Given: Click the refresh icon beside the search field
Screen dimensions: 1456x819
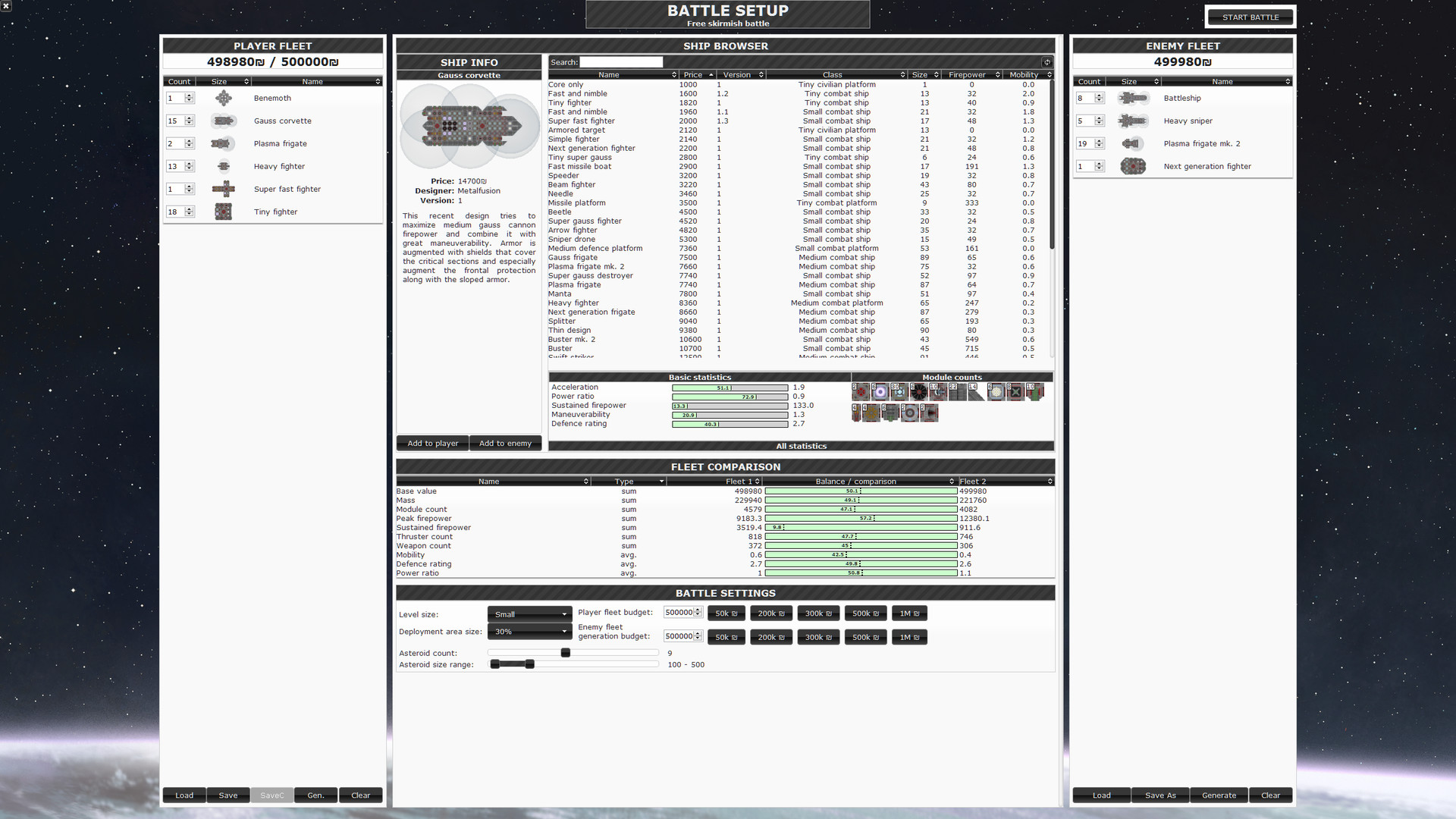Looking at the screenshot, I should click(1046, 61).
